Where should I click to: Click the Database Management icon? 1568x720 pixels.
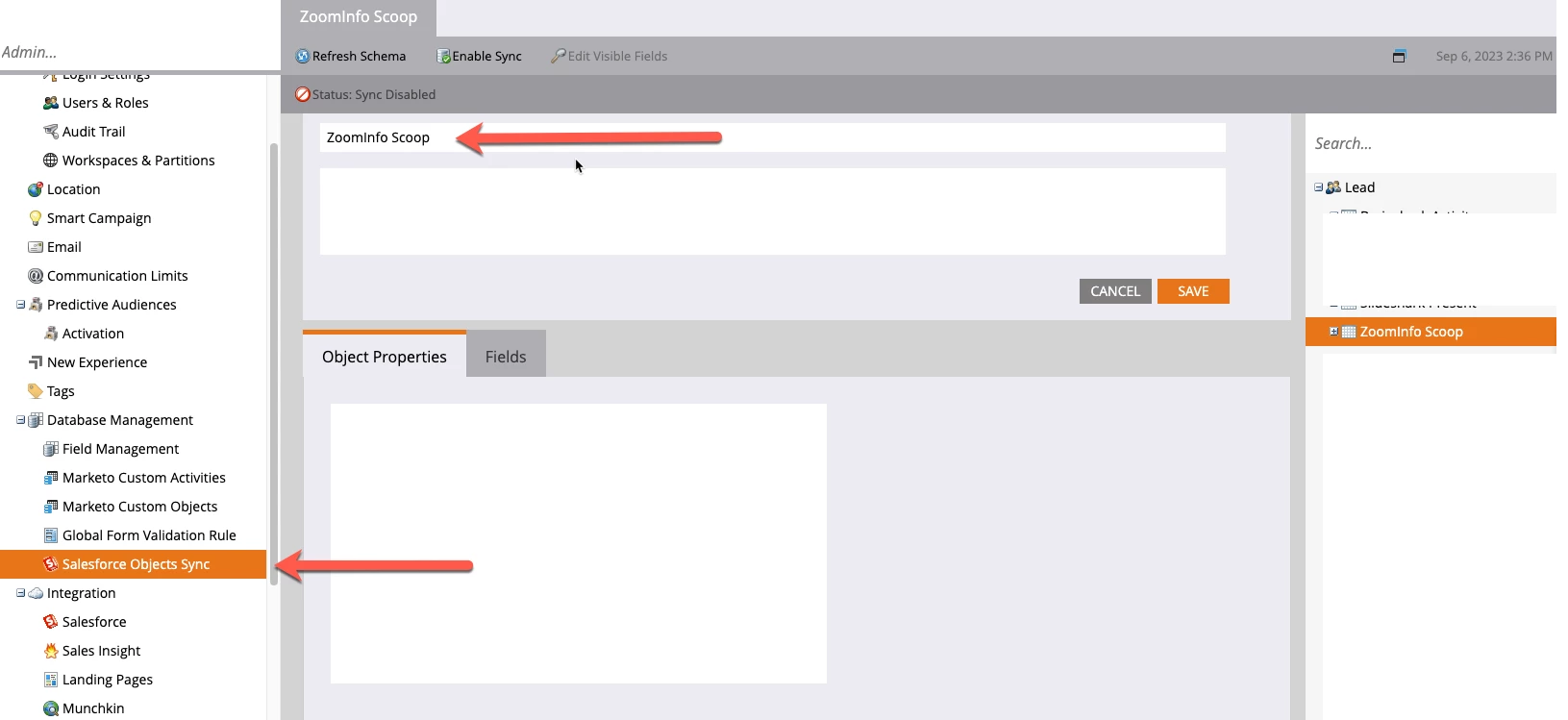coord(36,420)
